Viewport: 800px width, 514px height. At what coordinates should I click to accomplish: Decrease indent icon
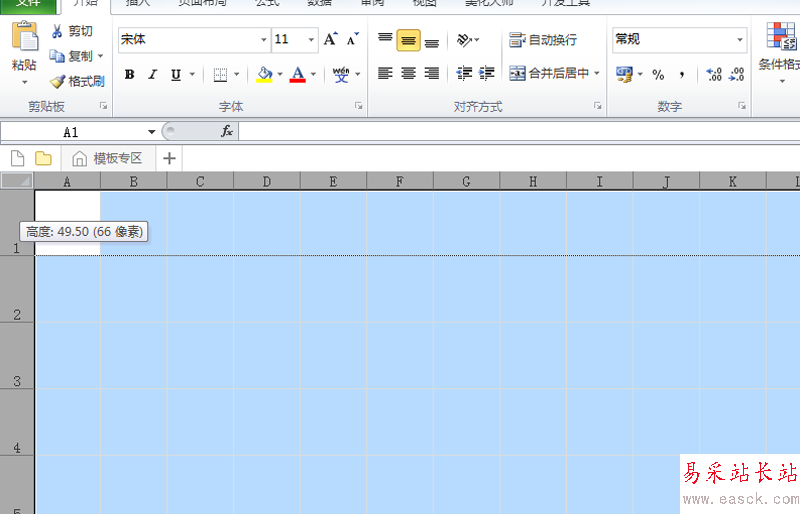click(464, 74)
